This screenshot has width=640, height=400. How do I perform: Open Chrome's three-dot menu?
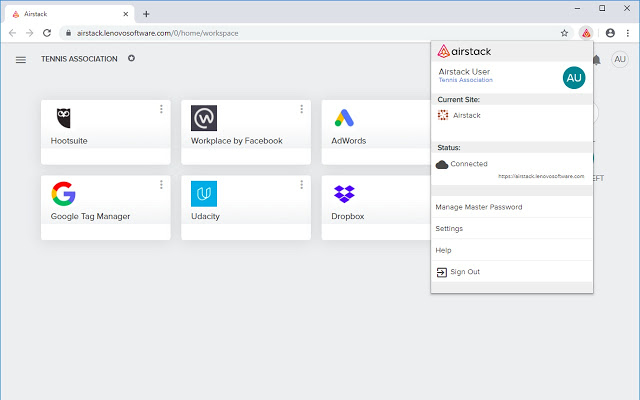pyautogui.click(x=628, y=33)
